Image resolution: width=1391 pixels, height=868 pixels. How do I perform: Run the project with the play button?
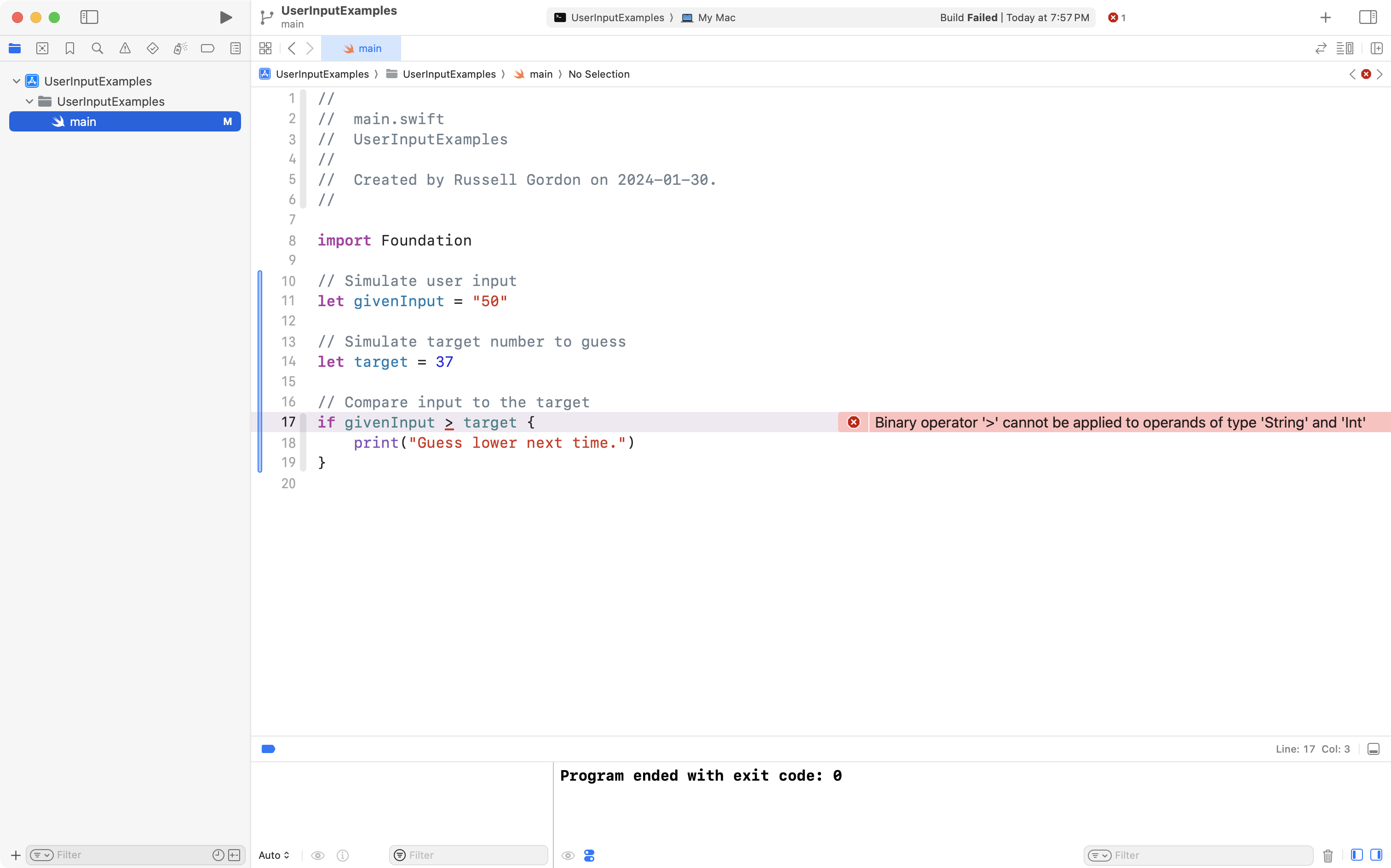[225, 17]
